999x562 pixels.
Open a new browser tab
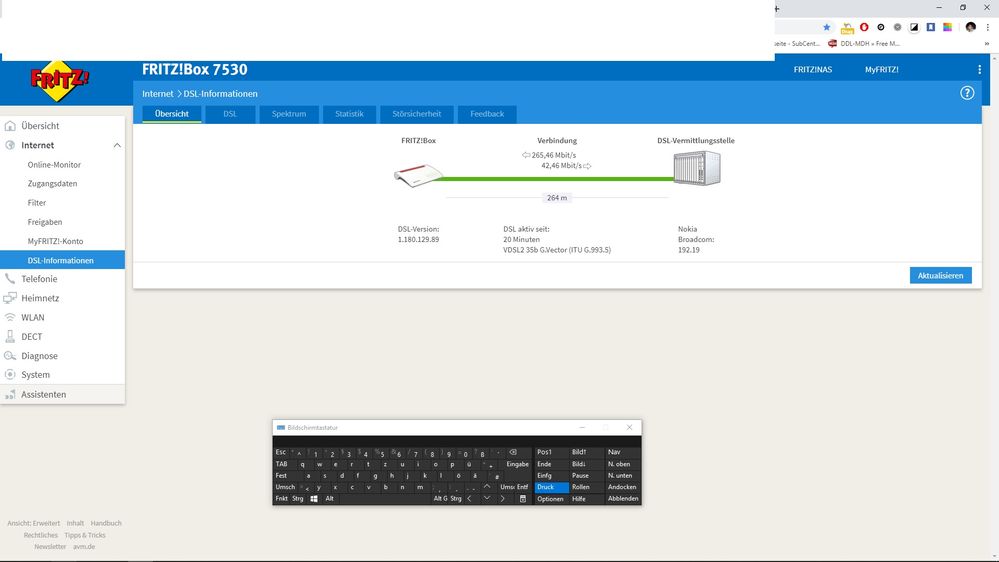point(777,8)
